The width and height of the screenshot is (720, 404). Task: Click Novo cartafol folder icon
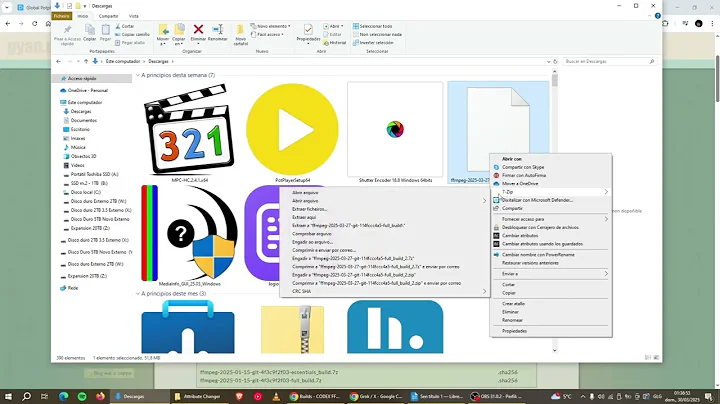240,30
